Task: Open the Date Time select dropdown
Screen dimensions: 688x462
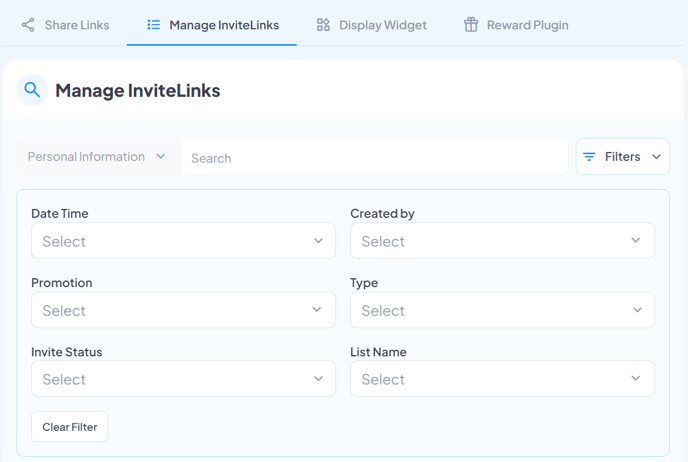Action: pos(183,240)
